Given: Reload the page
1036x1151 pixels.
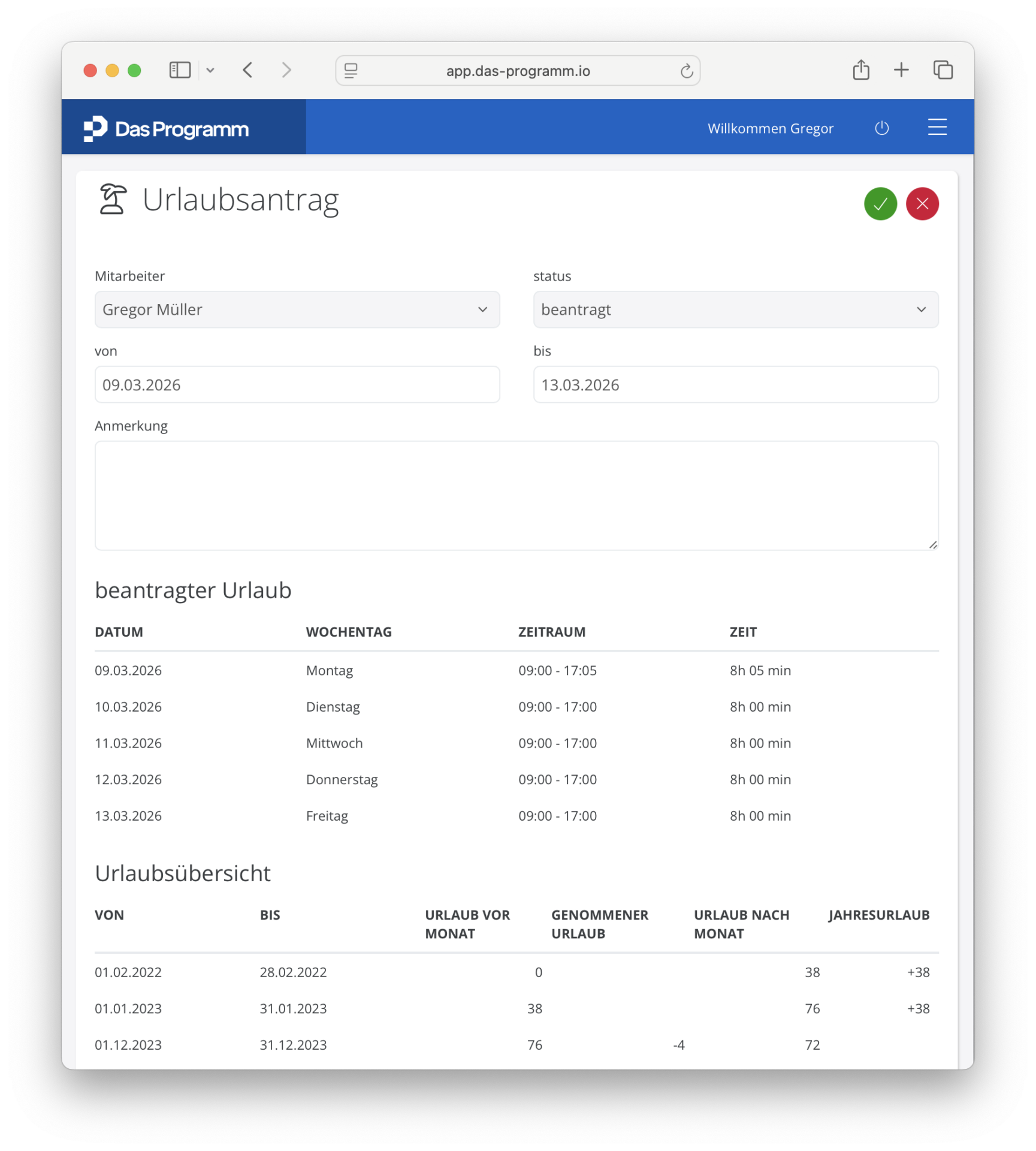Looking at the screenshot, I should point(687,71).
